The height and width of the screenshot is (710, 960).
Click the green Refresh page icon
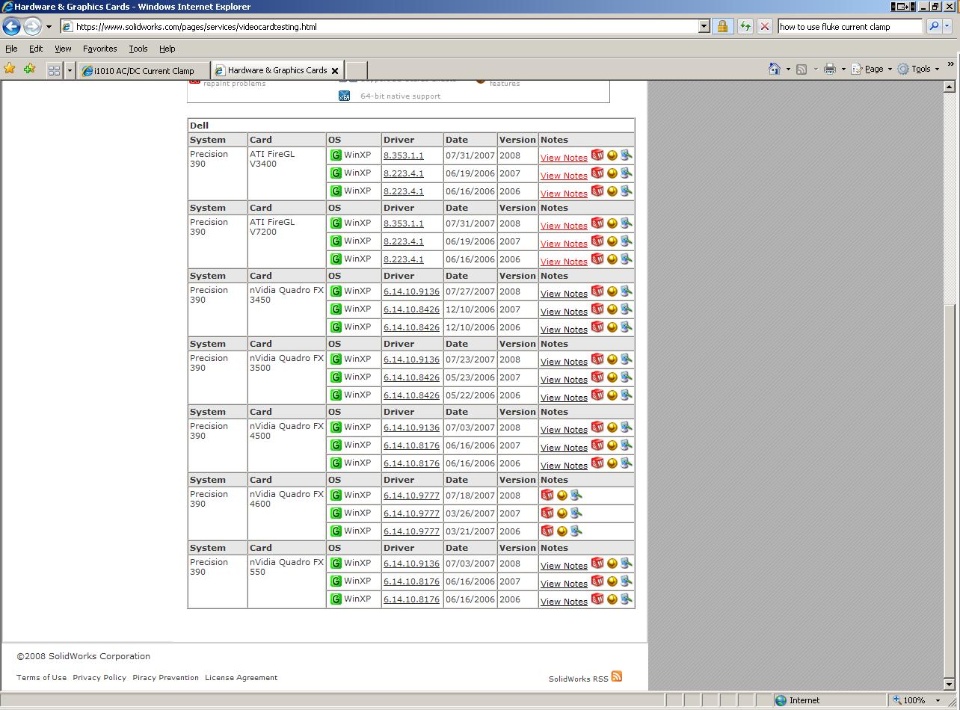pyautogui.click(x=744, y=26)
